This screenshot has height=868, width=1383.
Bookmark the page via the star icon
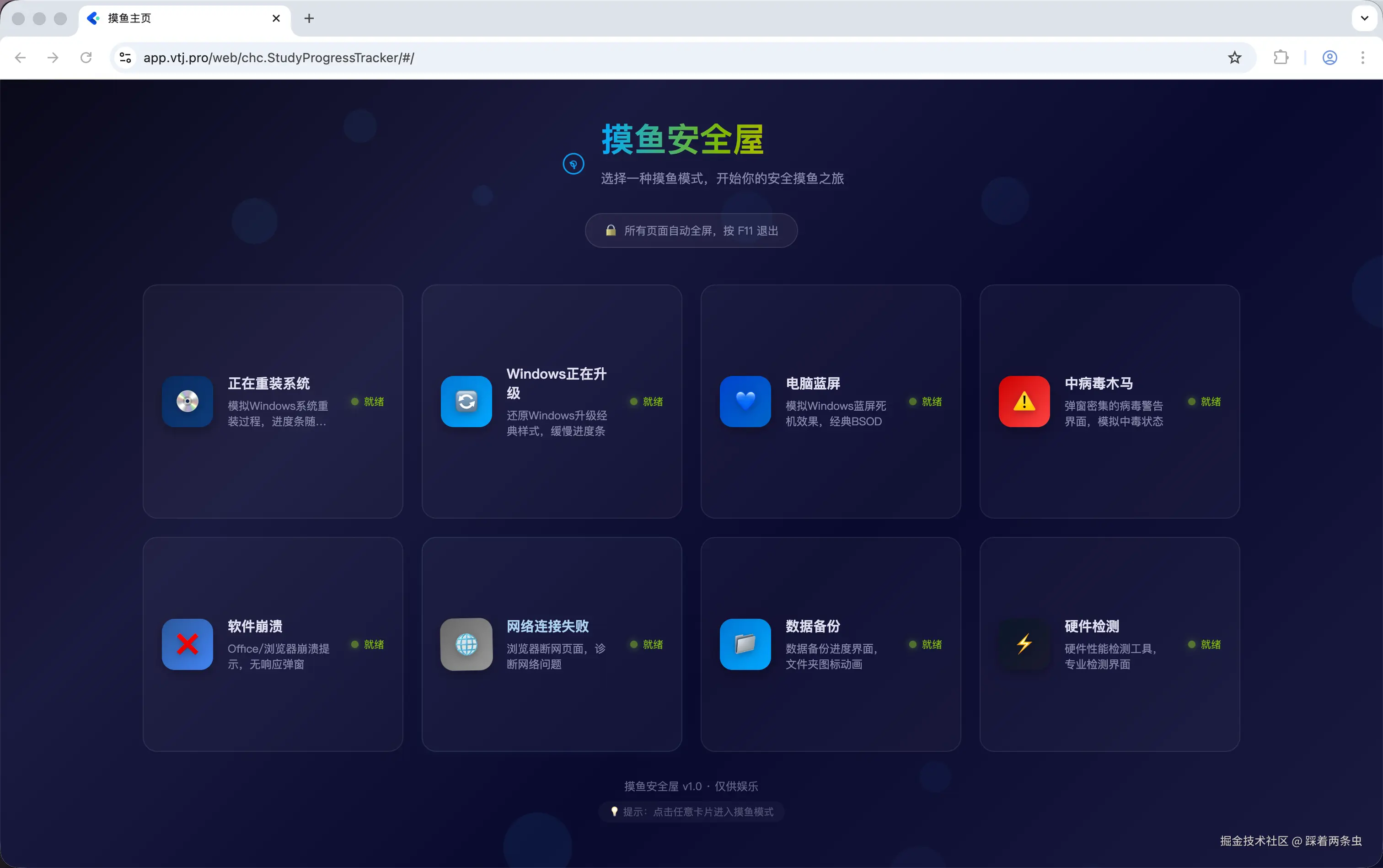coord(1234,58)
